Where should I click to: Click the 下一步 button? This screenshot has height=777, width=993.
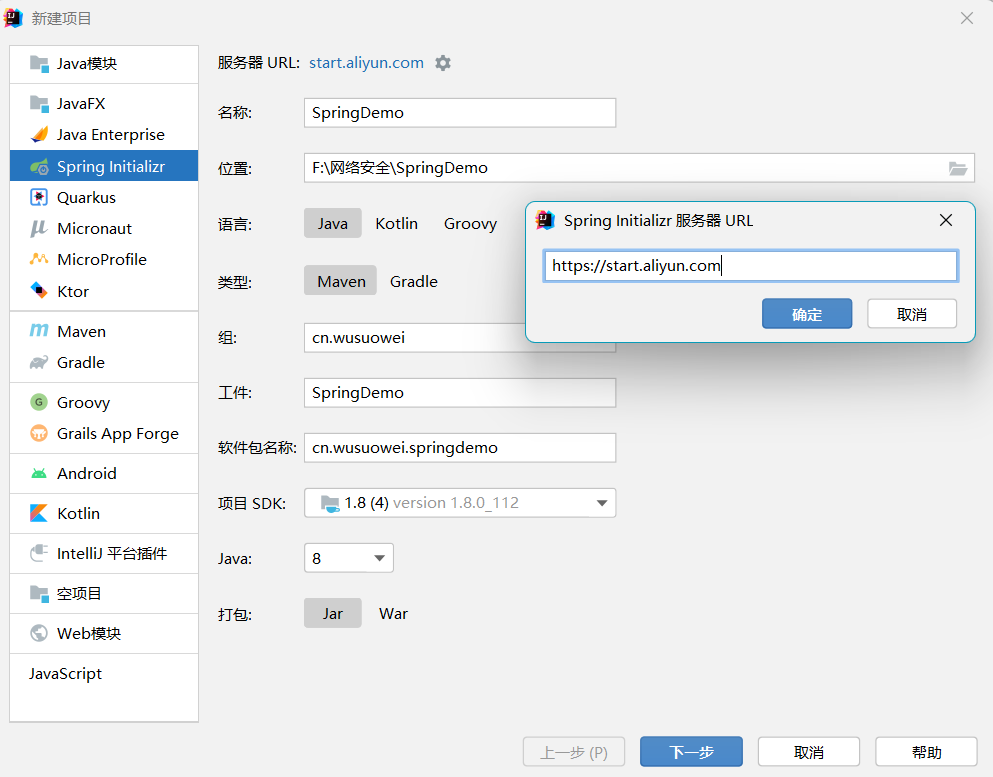[691, 752]
